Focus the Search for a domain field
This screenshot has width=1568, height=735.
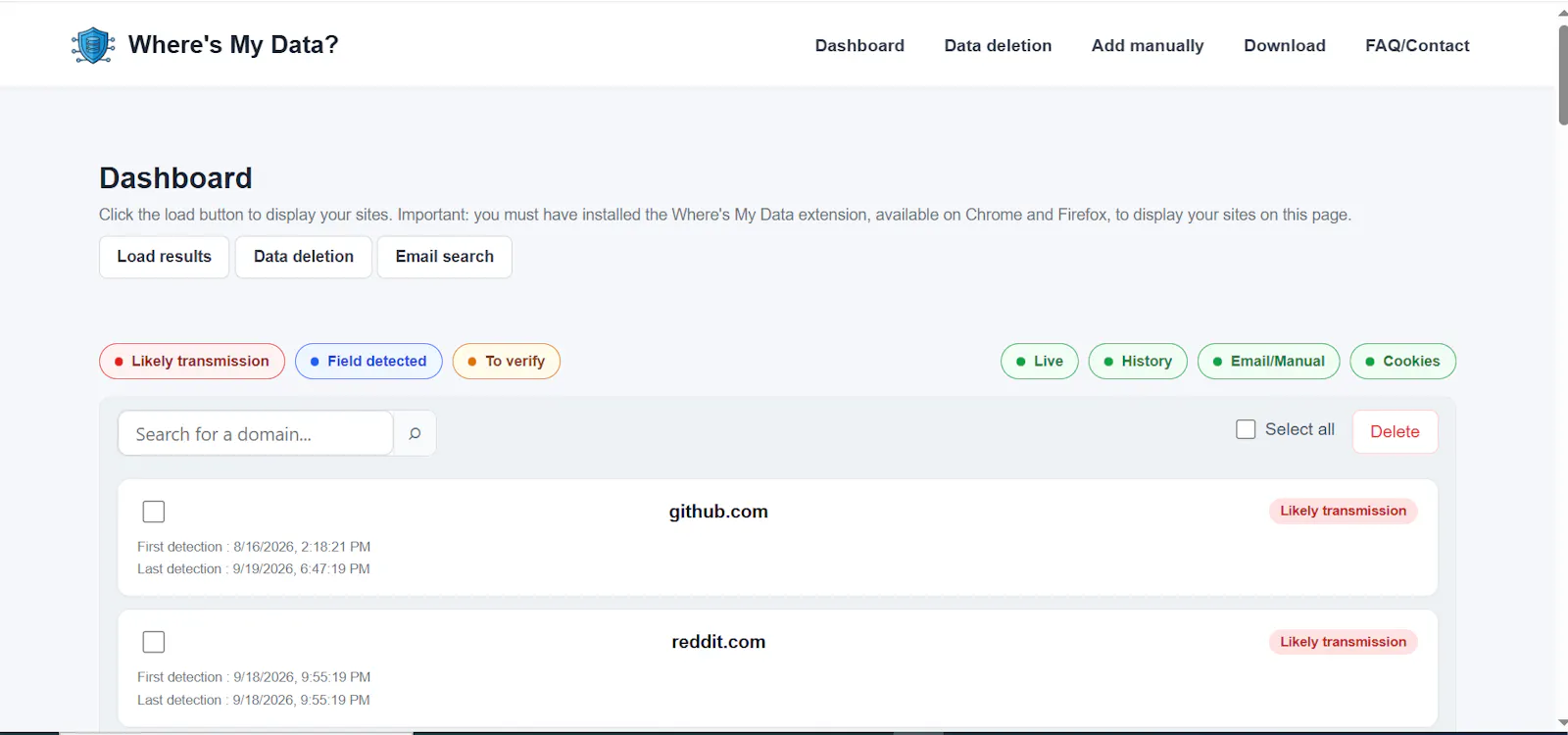pos(256,433)
